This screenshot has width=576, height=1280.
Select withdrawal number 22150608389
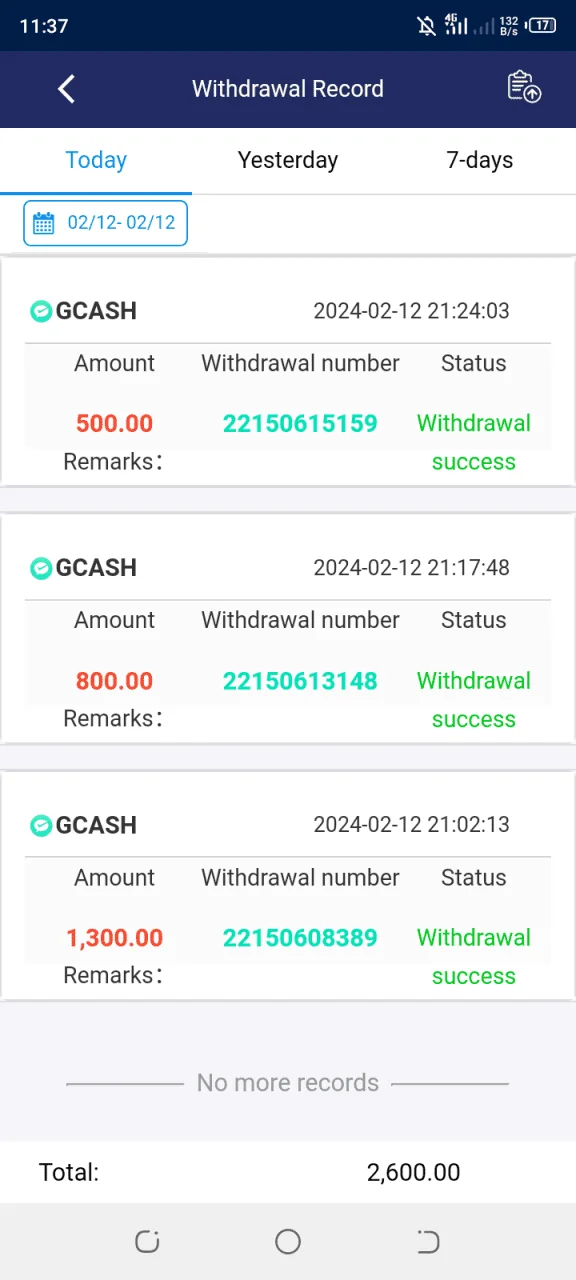pyautogui.click(x=300, y=938)
